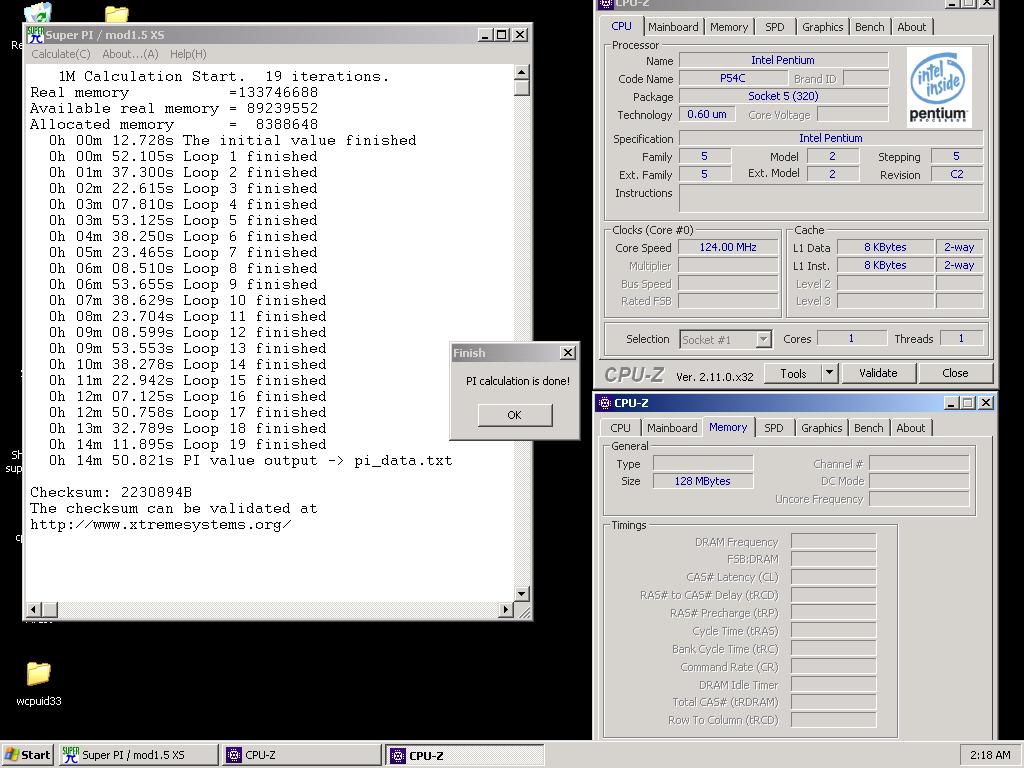Click the Package Socket 5 (320) field
1024x768 pixels.
(x=783, y=96)
